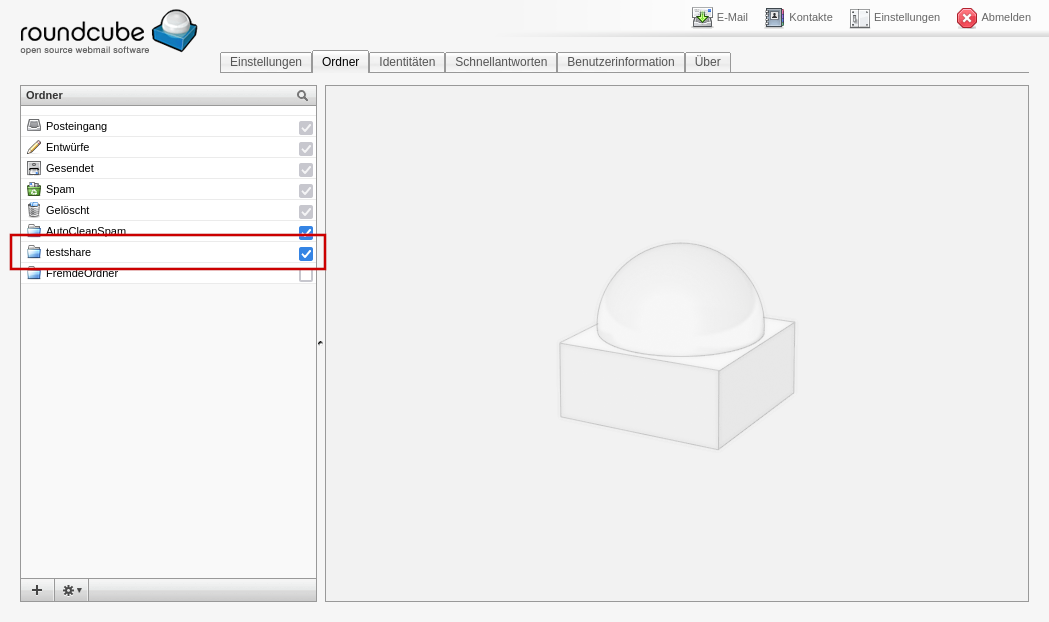Click the Einstellungen icon in top bar
The height and width of the screenshot is (622, 1049).
tap(859, 17)
